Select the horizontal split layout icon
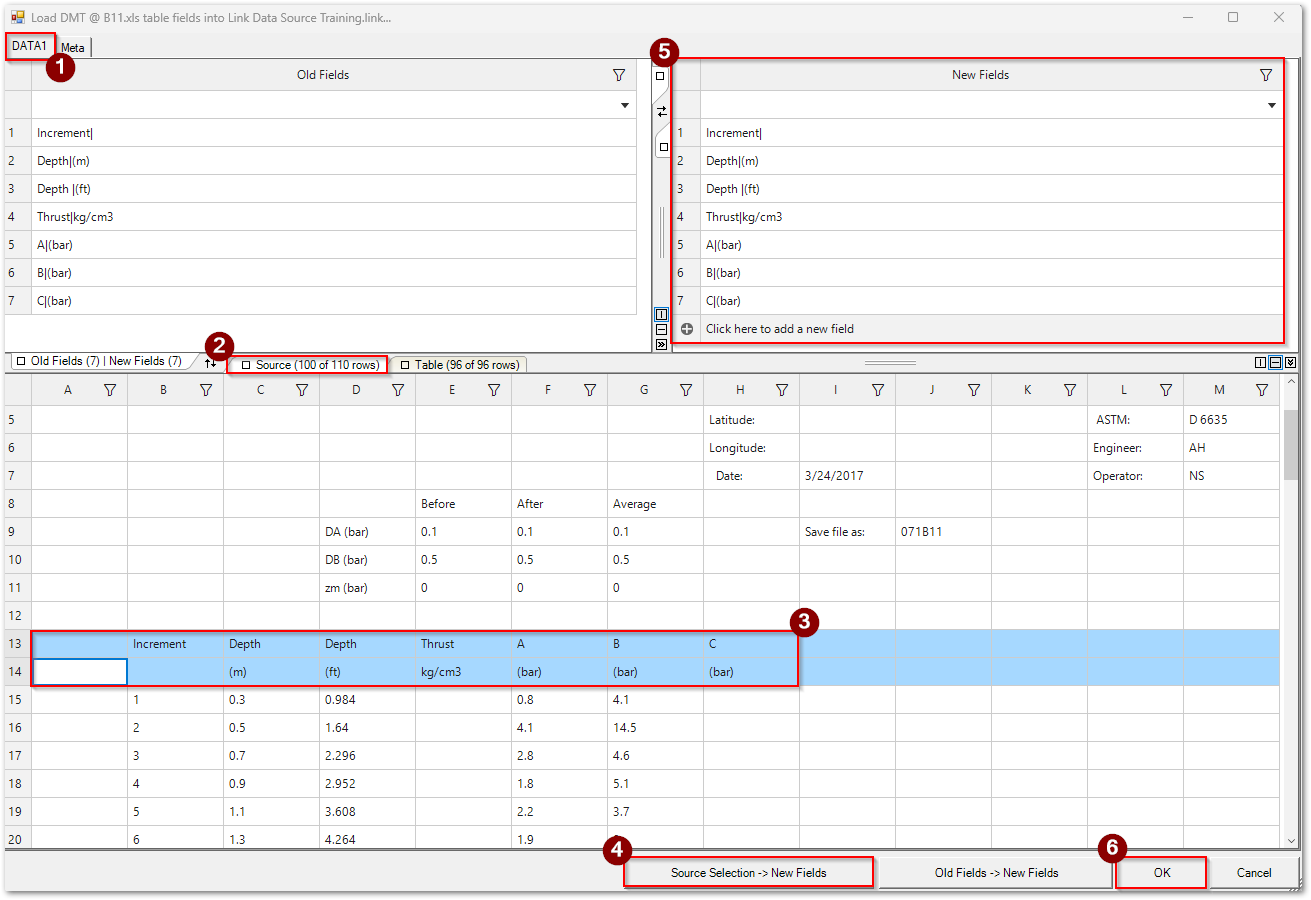Viewport: 1311px width, 900px height. [x=662, y=330]
